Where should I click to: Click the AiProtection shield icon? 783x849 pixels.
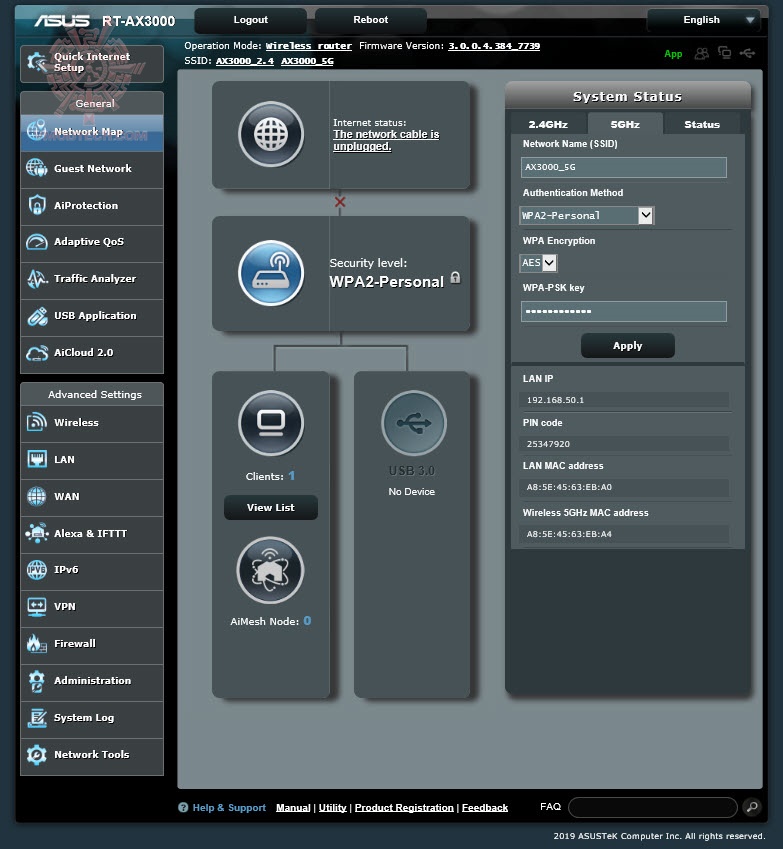coord(37,205)
